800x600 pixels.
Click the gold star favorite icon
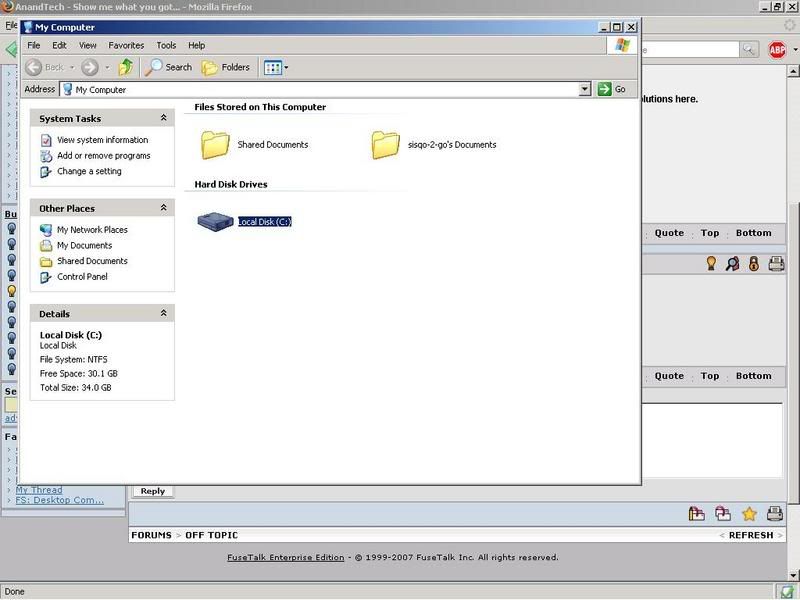coord(749,514)
